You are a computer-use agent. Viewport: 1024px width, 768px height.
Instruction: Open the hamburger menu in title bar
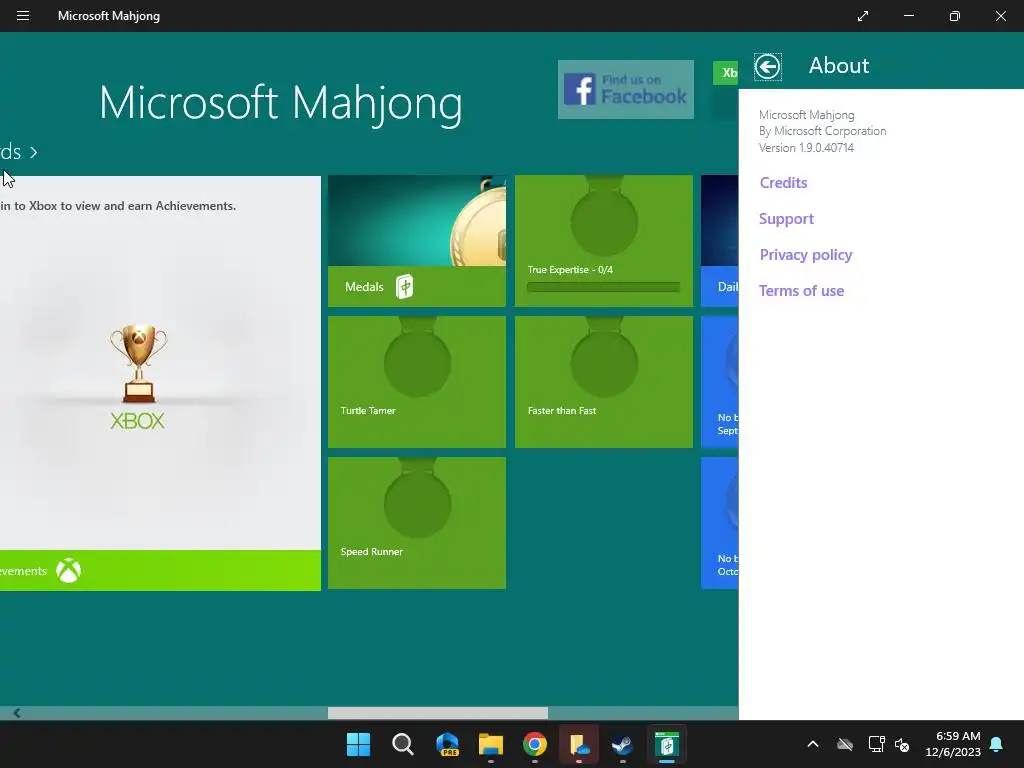23,16
